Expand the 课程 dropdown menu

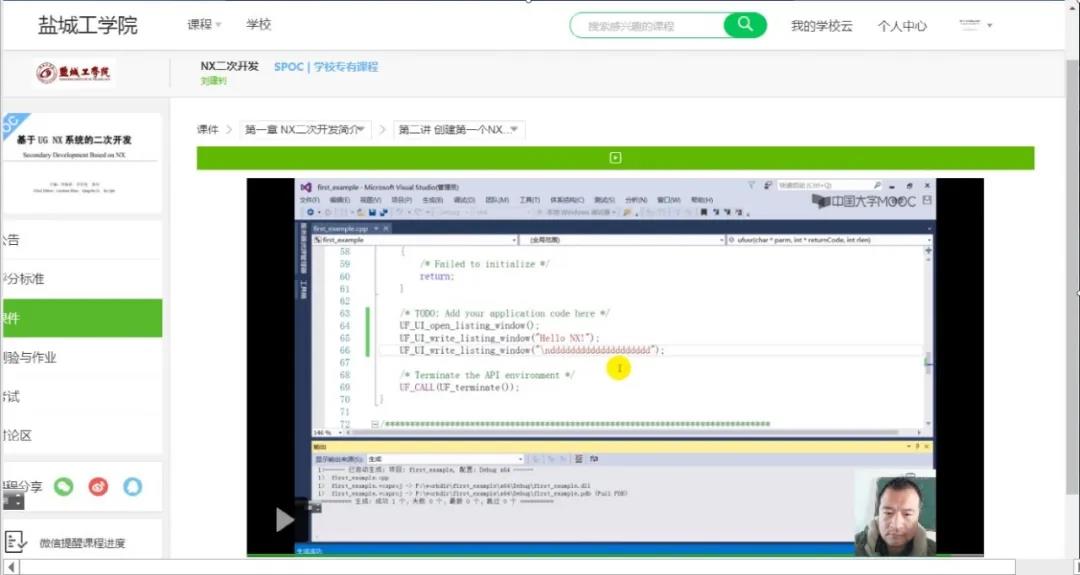(204, 25)
